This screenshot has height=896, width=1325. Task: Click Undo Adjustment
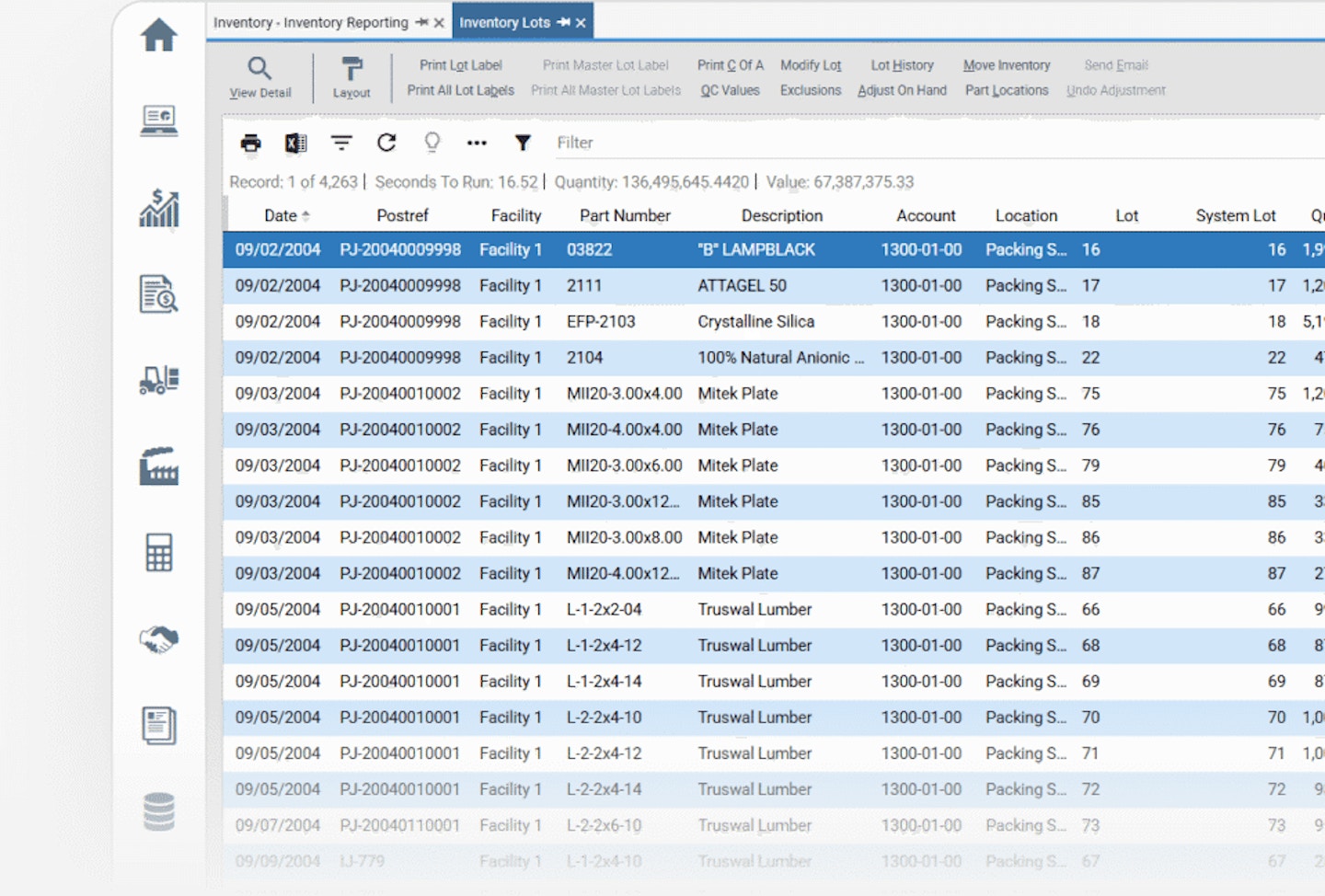(x=1116, y=90)
